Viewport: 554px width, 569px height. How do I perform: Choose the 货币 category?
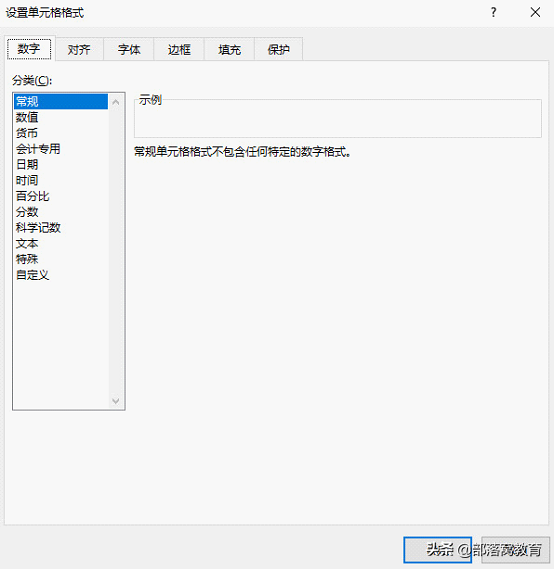coord(61,133)
